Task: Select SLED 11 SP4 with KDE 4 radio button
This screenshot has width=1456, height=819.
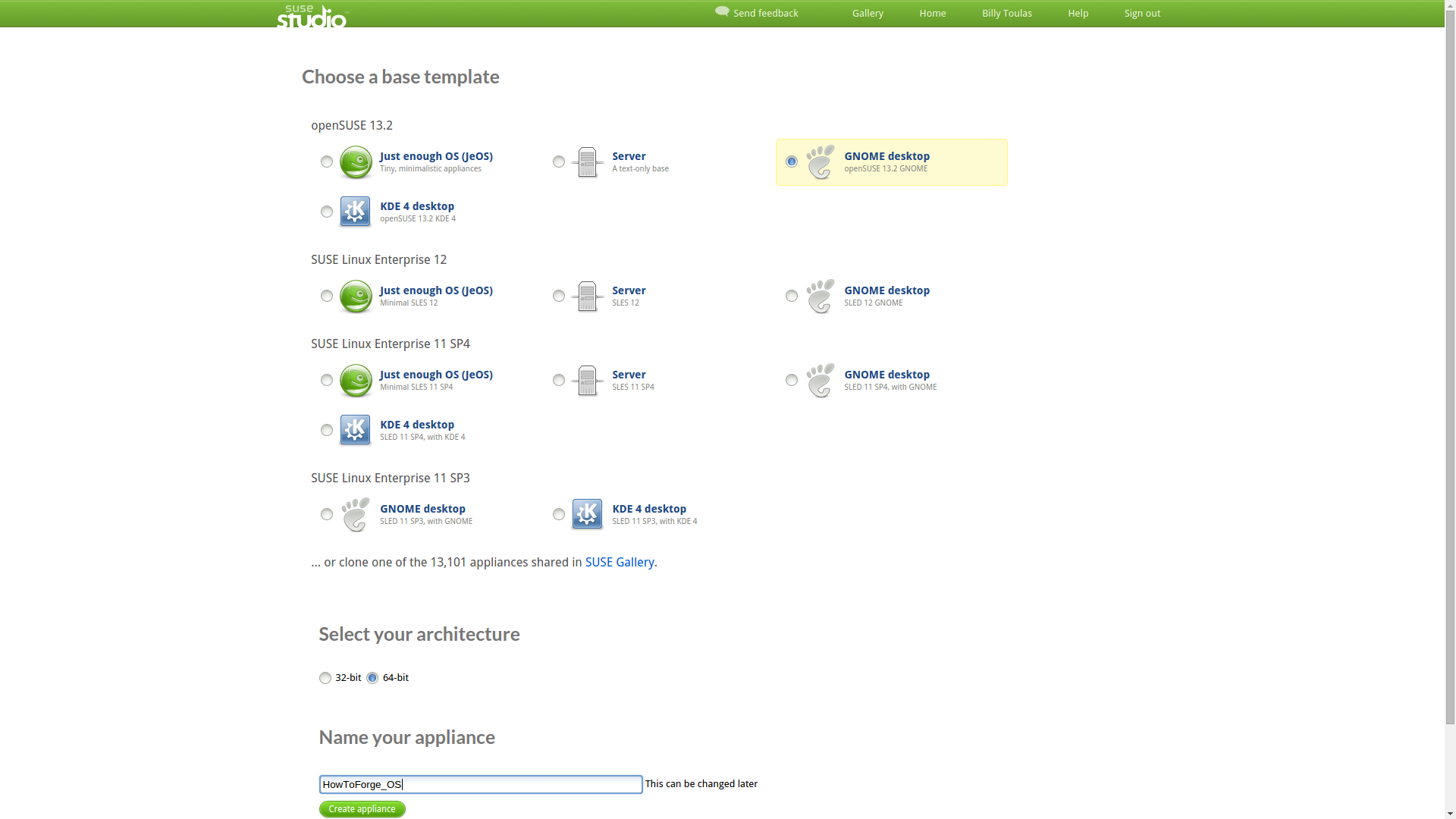Action: pyautogui.click(x=327, y=430)
